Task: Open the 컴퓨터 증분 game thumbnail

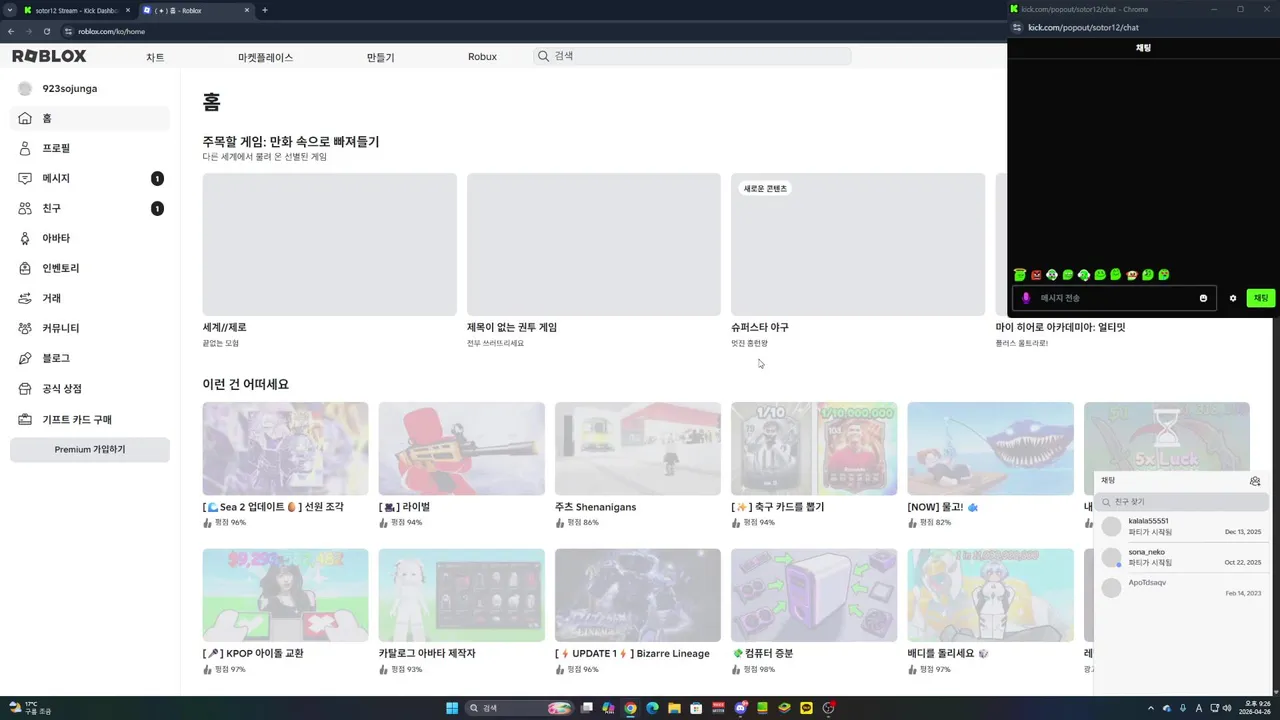Action: [814, 595]
